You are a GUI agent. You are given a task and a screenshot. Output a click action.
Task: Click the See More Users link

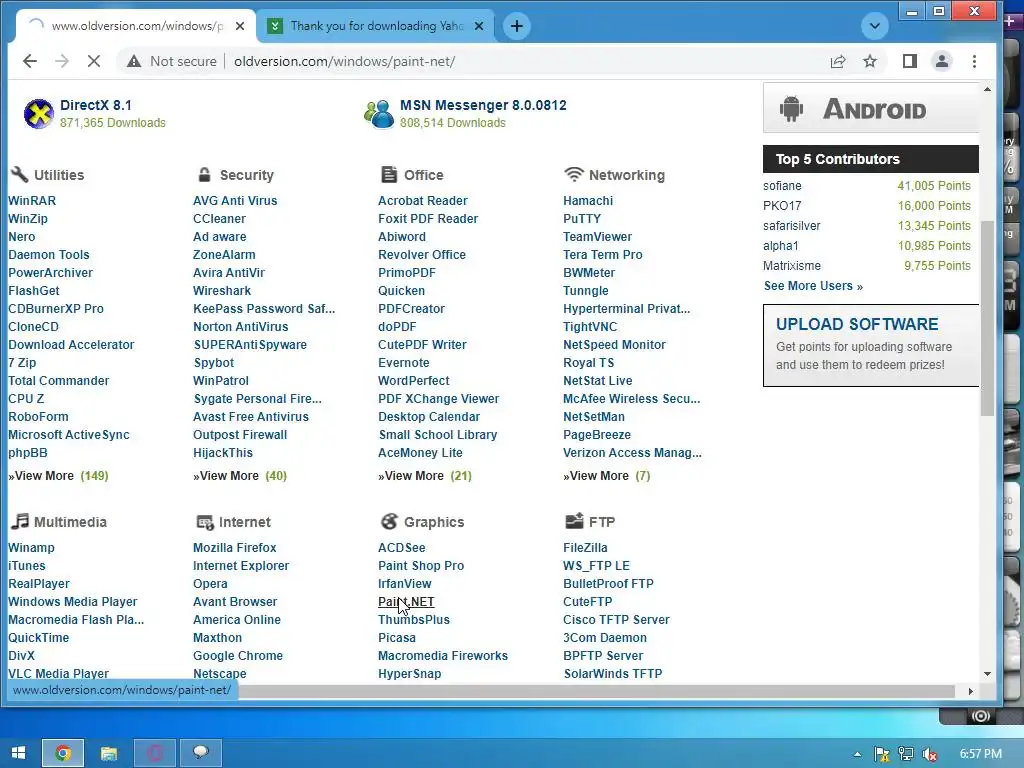click(x=813, y=285)
